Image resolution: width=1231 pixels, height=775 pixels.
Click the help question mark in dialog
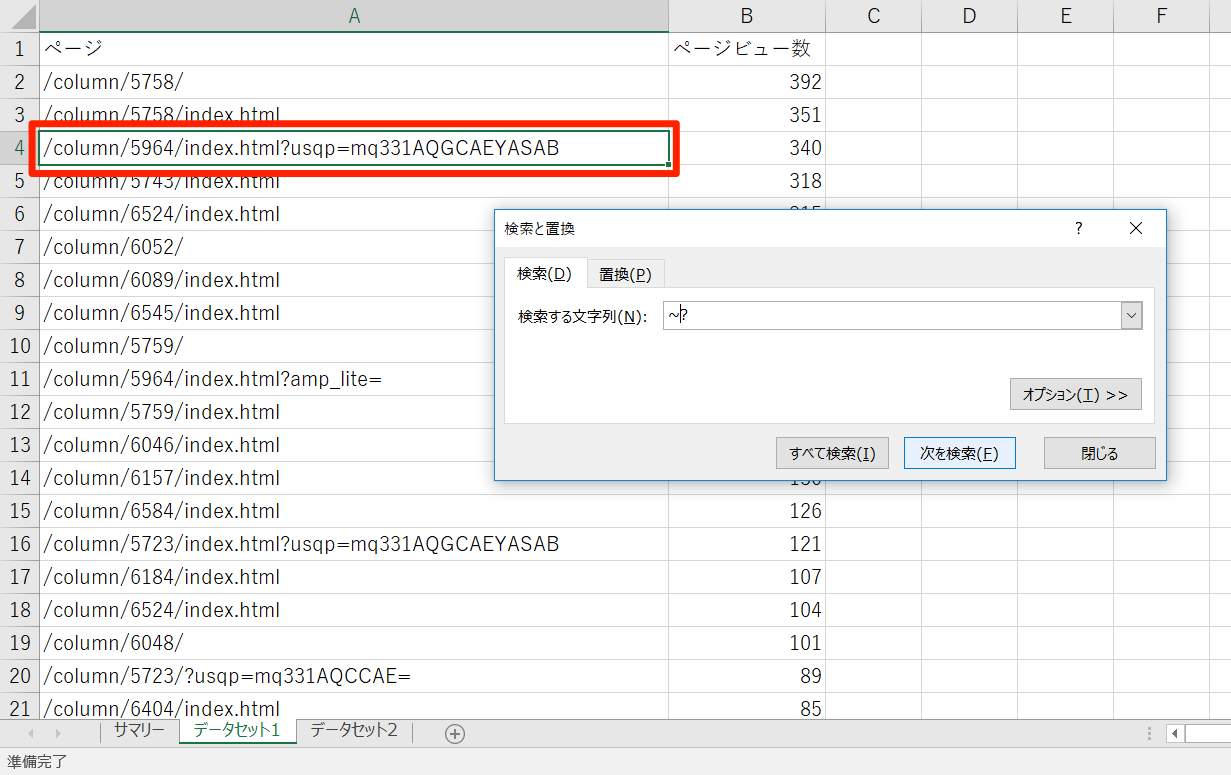[1078, 228]
